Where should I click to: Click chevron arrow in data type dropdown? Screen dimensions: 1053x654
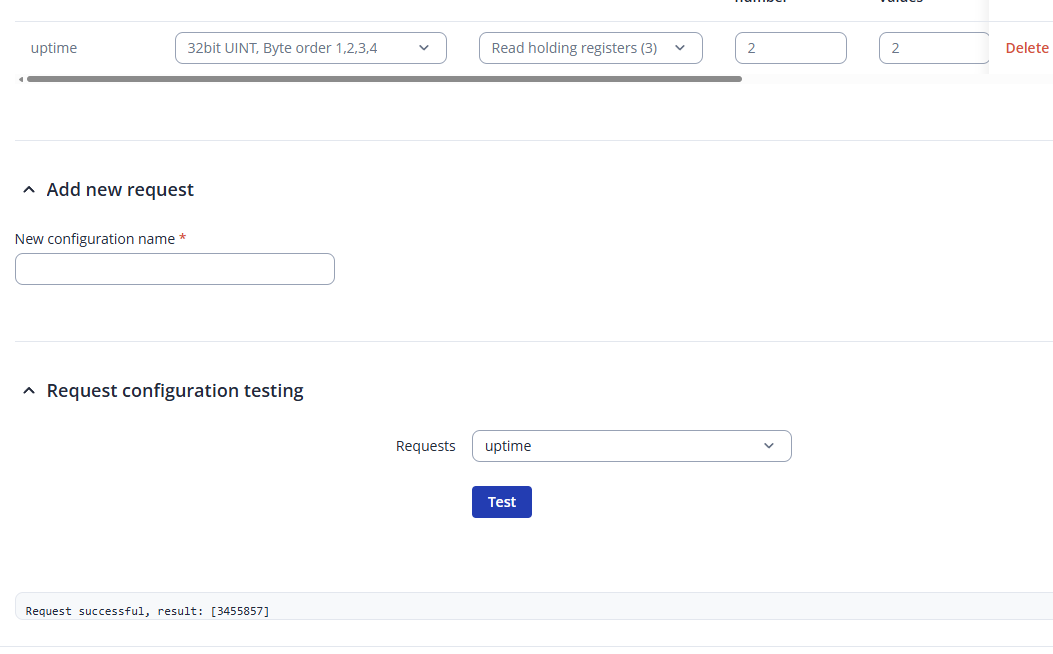(424, 48)
